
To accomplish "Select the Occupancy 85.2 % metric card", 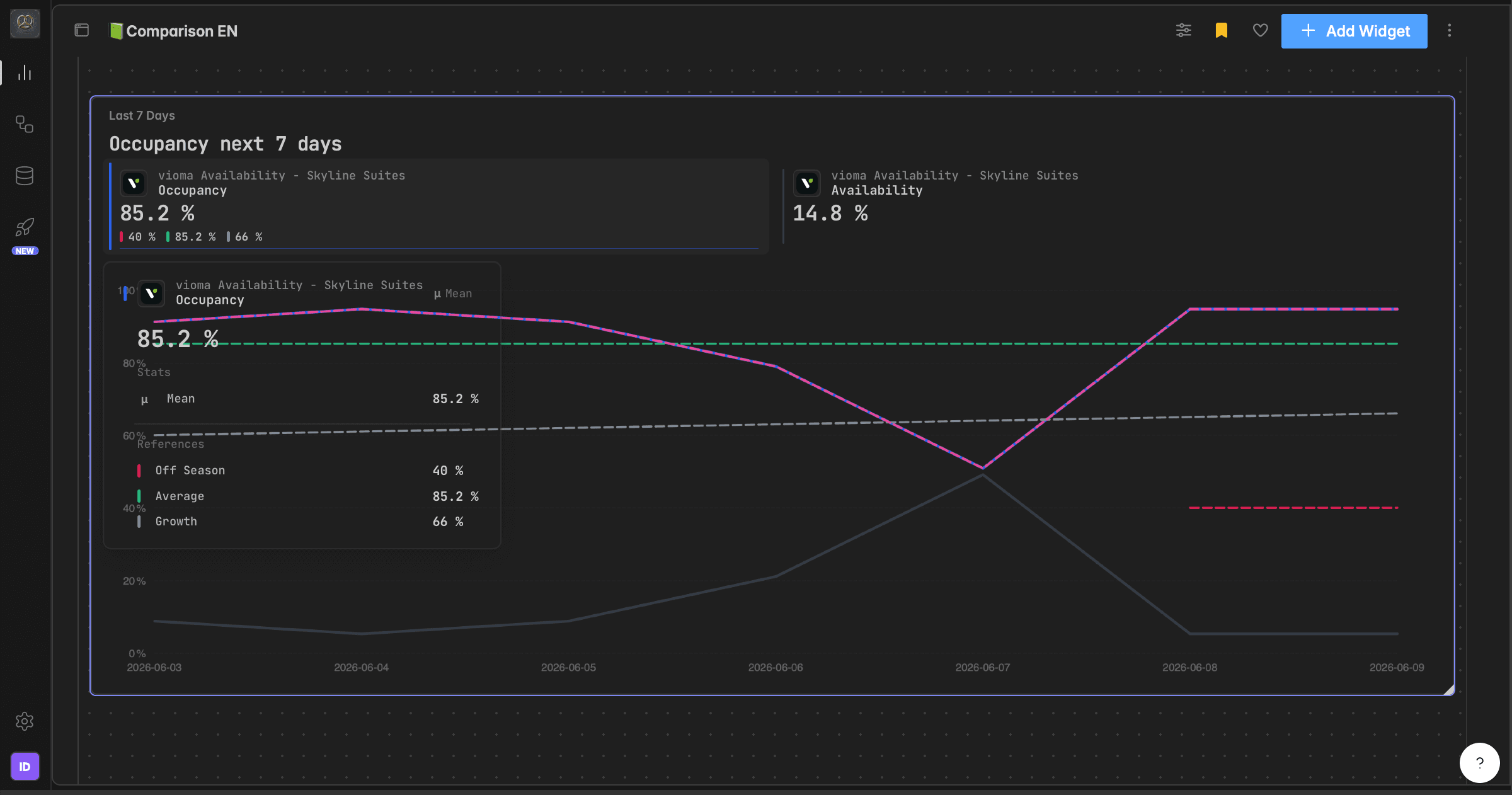I will click(437, 207).
